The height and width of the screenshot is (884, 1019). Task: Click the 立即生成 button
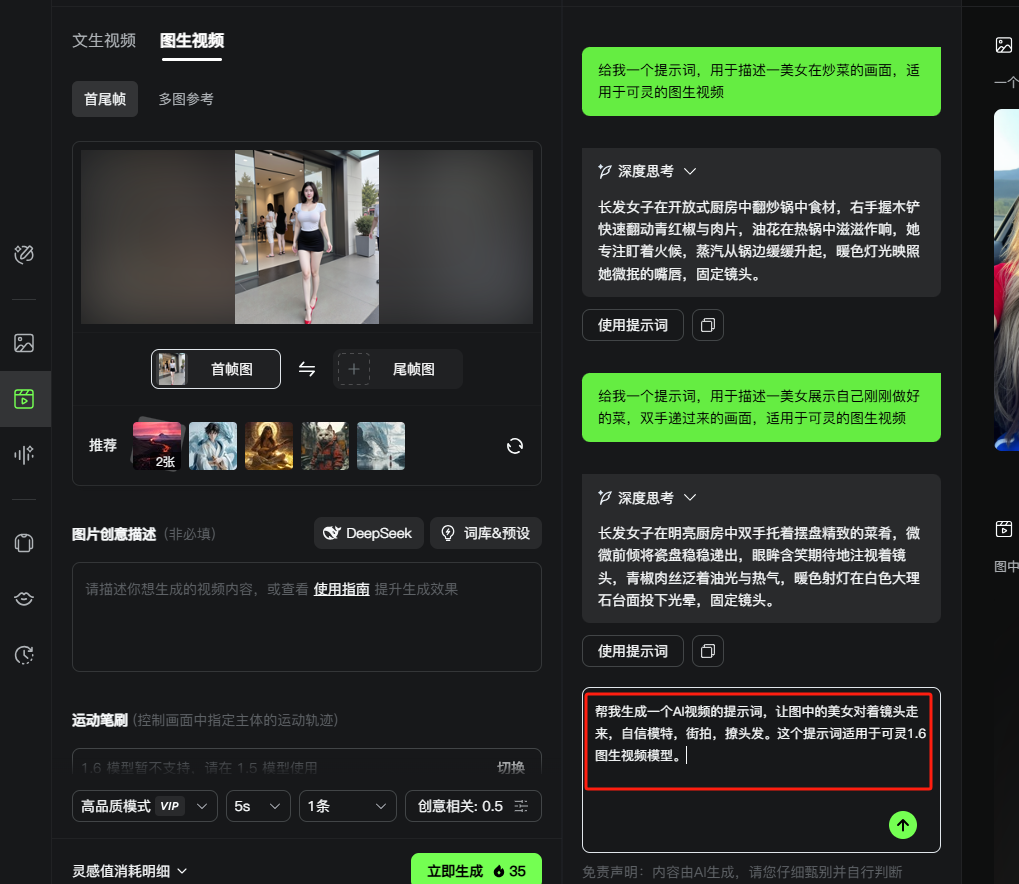click(476, 871)
